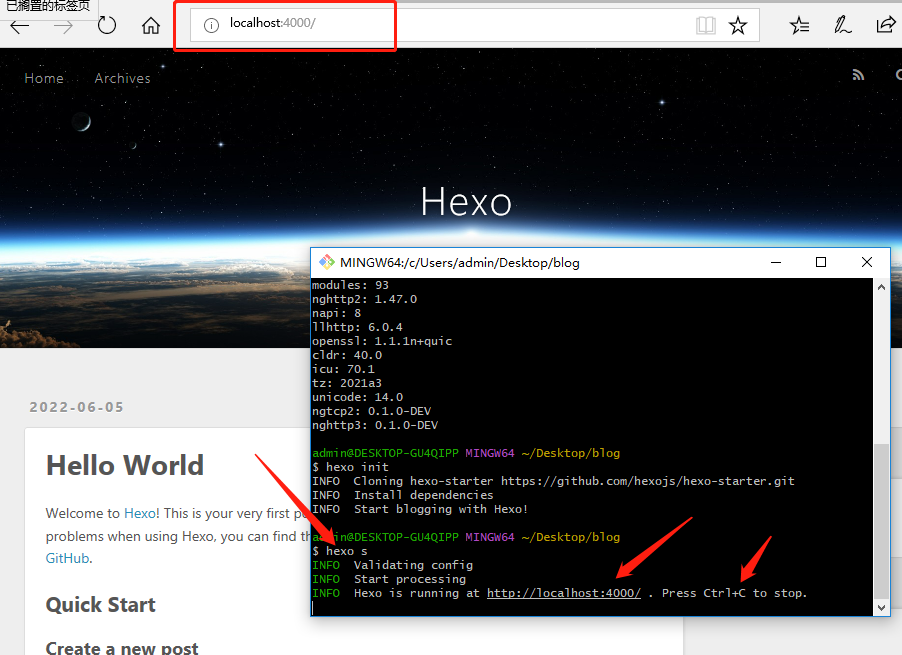
Task: Click the terminal title MINGW64:/c/Users/admin/Desktop/blog
Action: pyautogui.click(x=460, y=263)
